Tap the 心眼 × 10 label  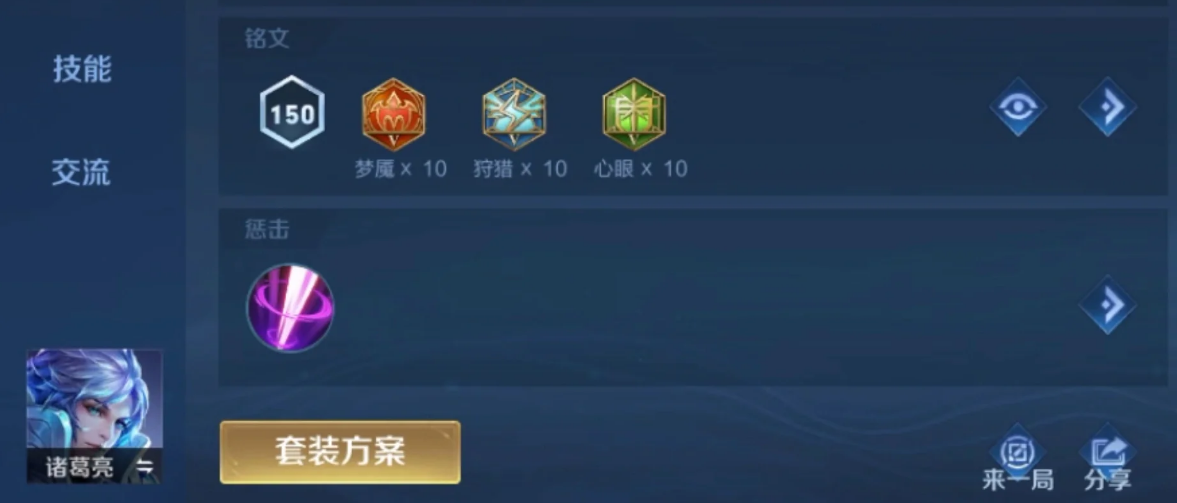pyautogui.click(x=640, y=169)
